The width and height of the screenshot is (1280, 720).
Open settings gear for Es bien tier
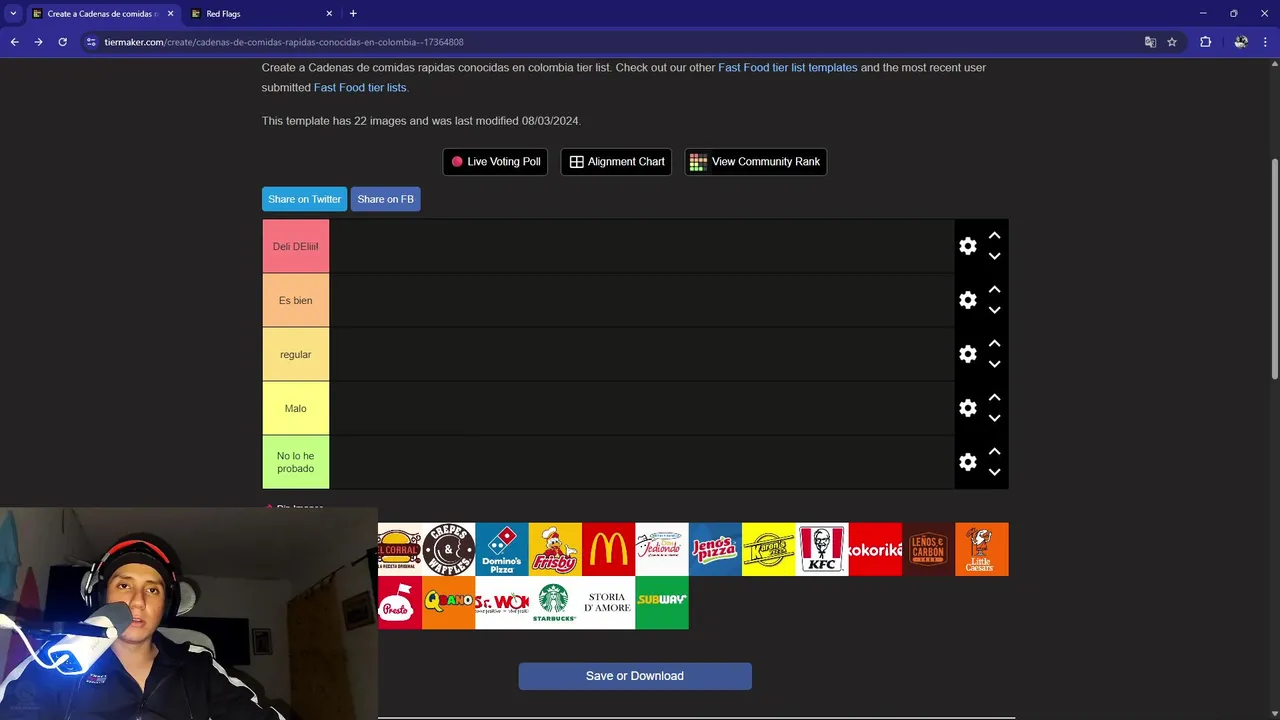[x=967, y=300]
